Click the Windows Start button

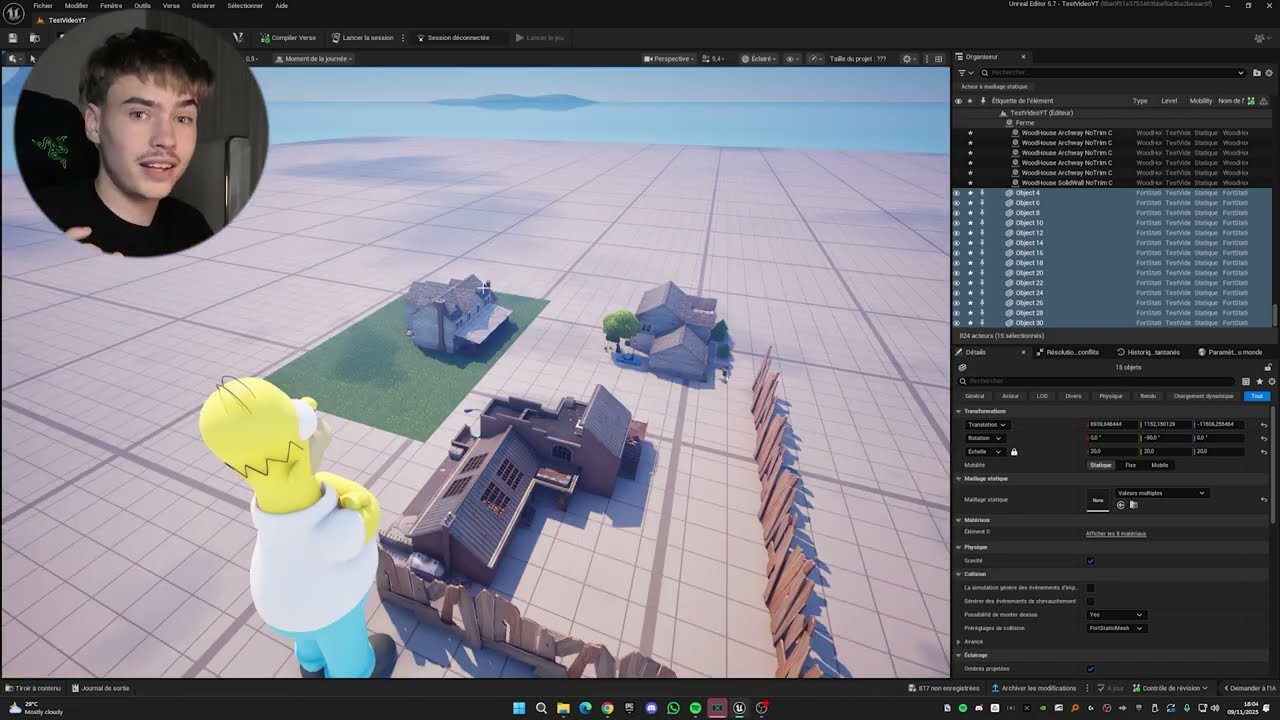[x=519, y=708]
